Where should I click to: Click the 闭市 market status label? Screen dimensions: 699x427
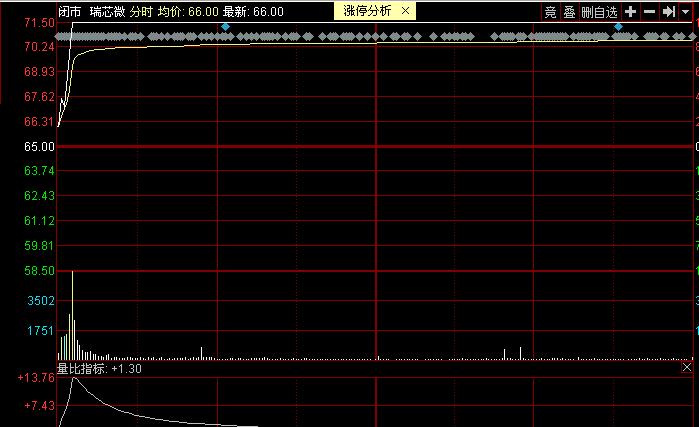point(69,12)
